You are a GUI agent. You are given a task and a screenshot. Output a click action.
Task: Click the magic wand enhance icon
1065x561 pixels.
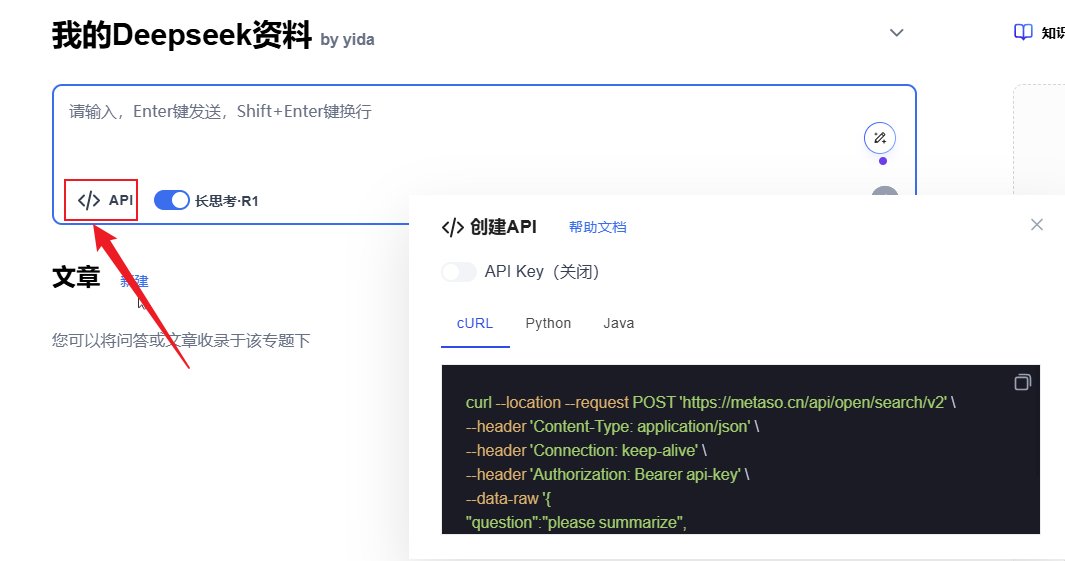point(880,138)
